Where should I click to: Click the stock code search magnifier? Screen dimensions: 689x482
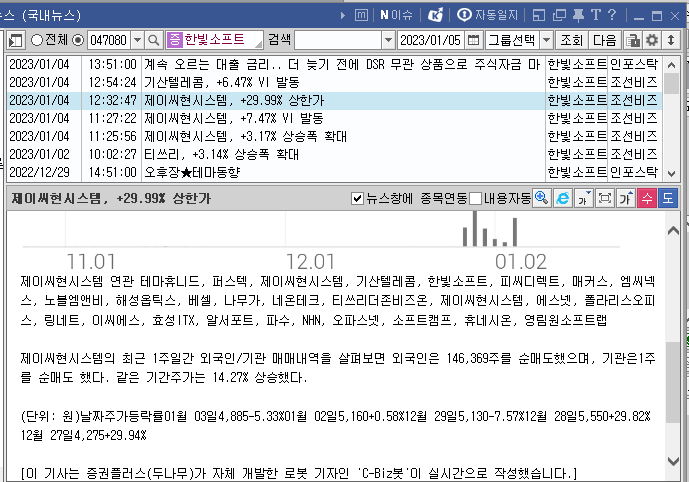click(153, 40)
